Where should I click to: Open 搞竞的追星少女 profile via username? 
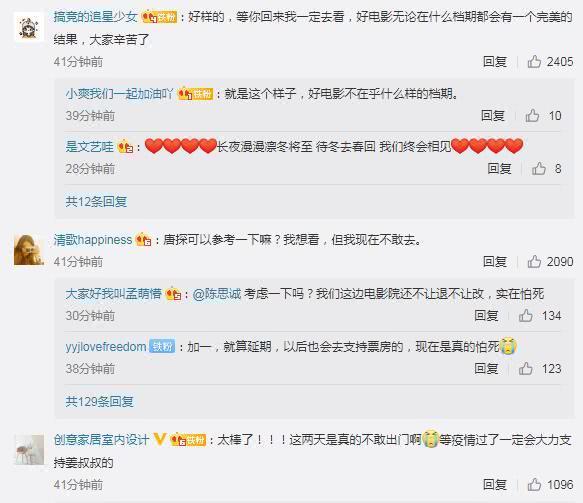(96, 17)
